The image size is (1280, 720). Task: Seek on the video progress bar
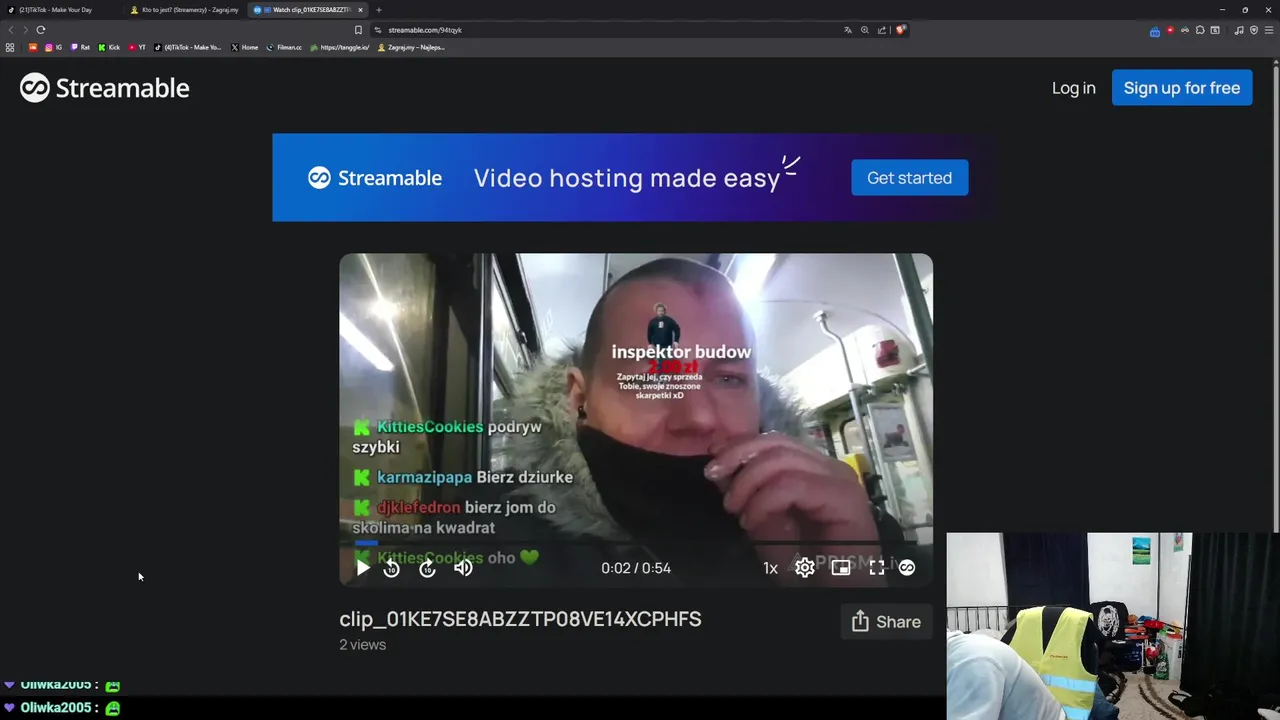coord(636,543)
